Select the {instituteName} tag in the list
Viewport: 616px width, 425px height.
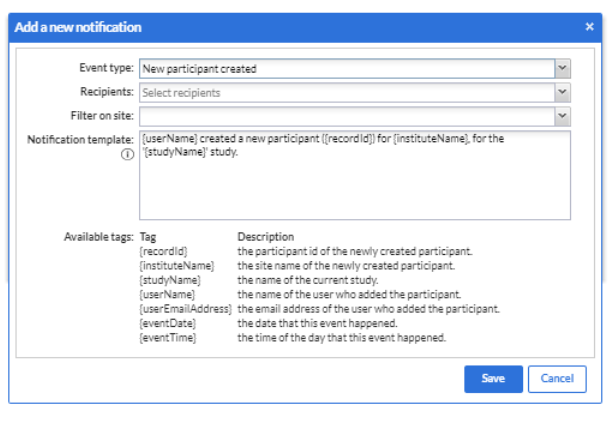click(177, 266)
